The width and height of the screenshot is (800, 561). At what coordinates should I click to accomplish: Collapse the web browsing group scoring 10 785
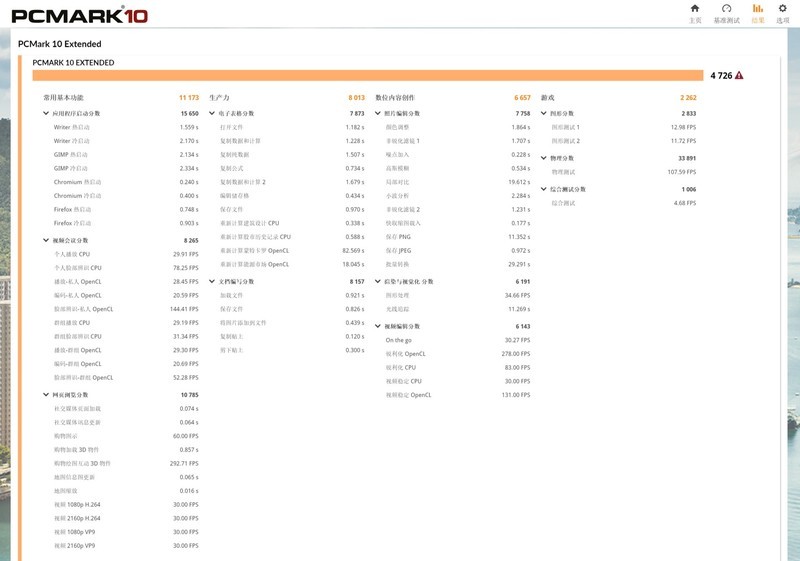coord(46,395)
